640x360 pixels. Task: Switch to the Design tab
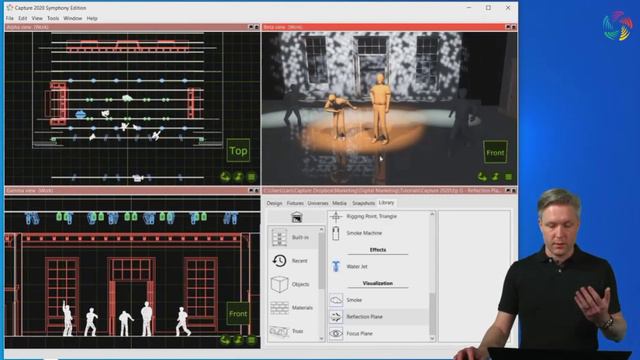click(x=274, y=203)
